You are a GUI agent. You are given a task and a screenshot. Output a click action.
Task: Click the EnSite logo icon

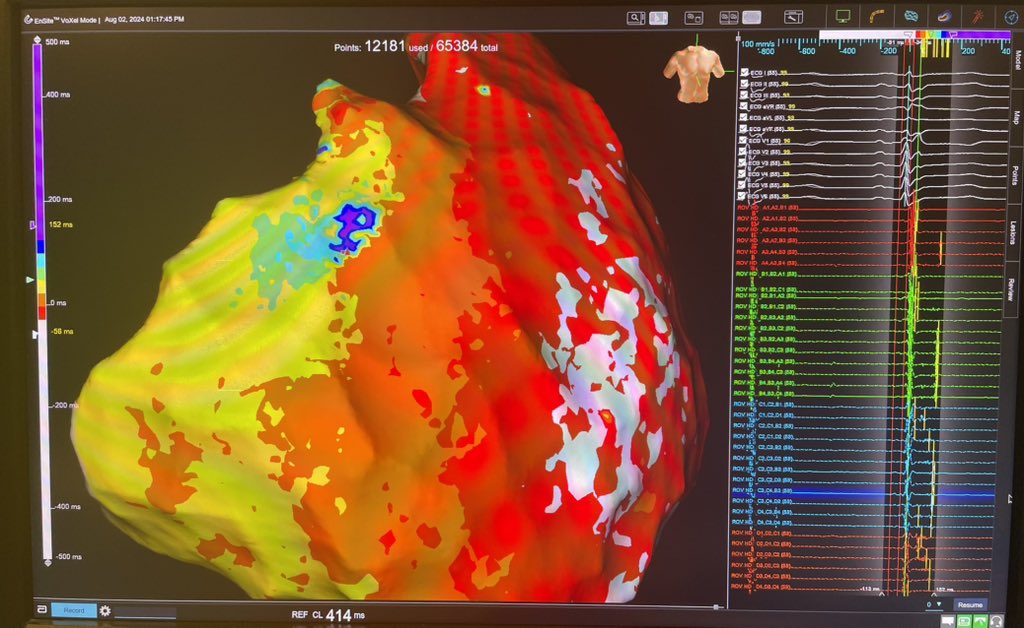28,20
